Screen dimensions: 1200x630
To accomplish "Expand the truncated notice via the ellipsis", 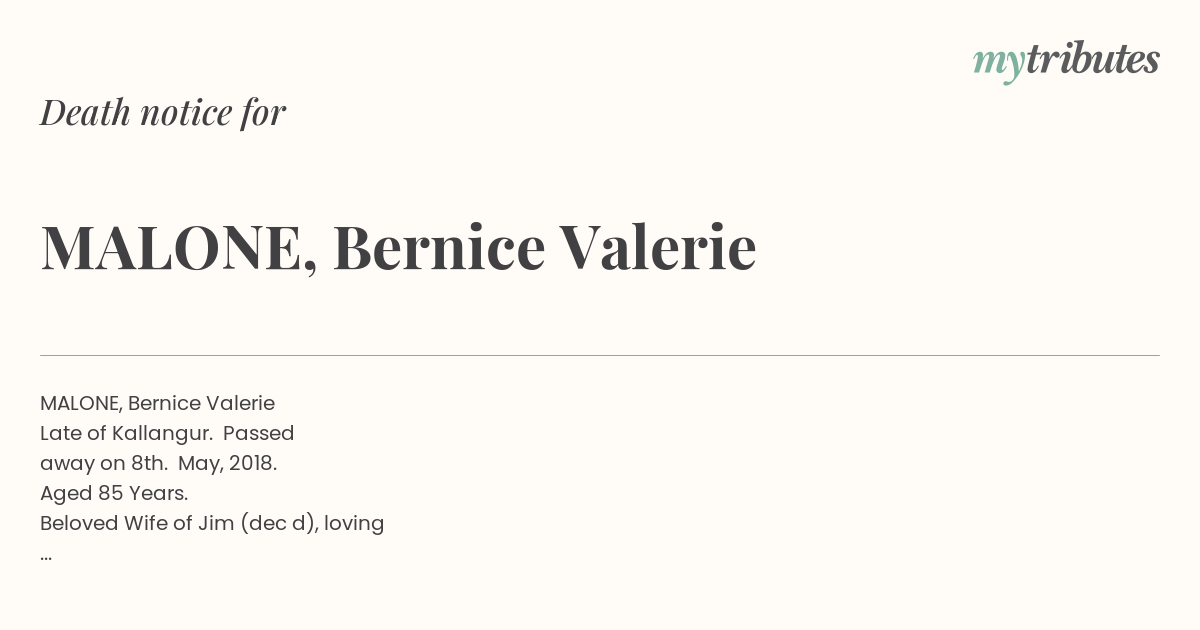I will [x=46, y=558].
